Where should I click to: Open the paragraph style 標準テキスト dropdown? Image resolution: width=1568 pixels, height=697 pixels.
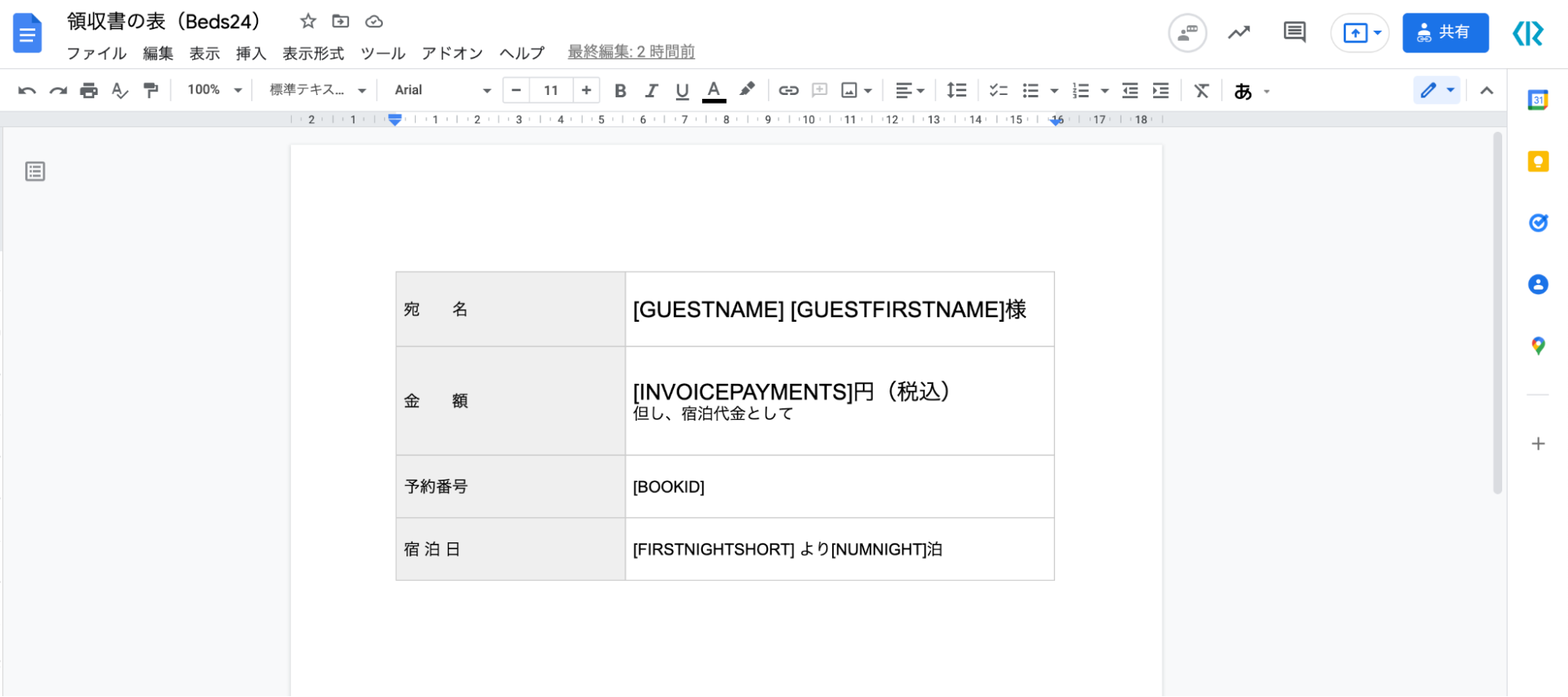pyautogui.click(x=317, y=90)
